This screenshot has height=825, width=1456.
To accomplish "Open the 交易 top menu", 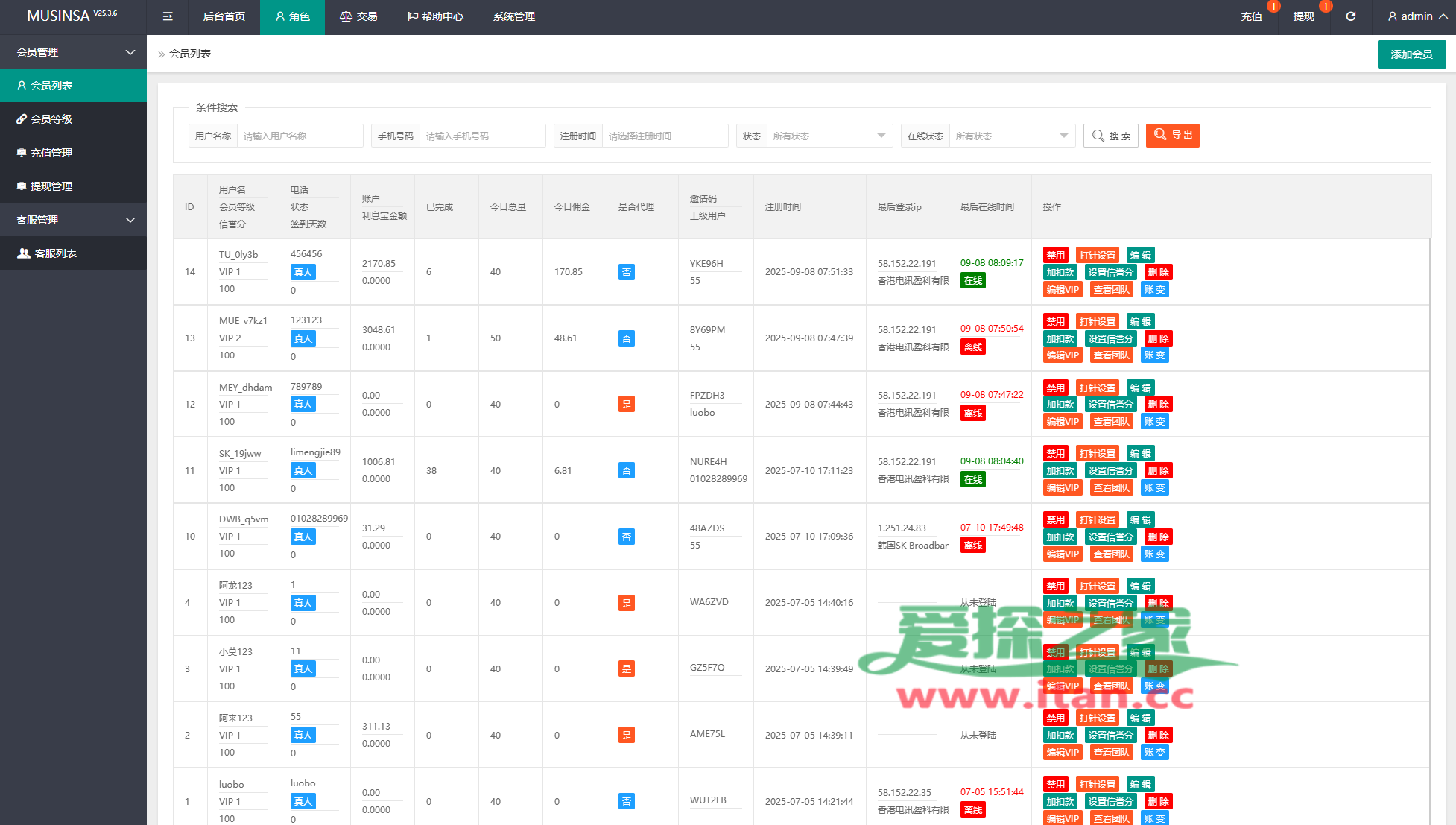I will click(358, 16).
